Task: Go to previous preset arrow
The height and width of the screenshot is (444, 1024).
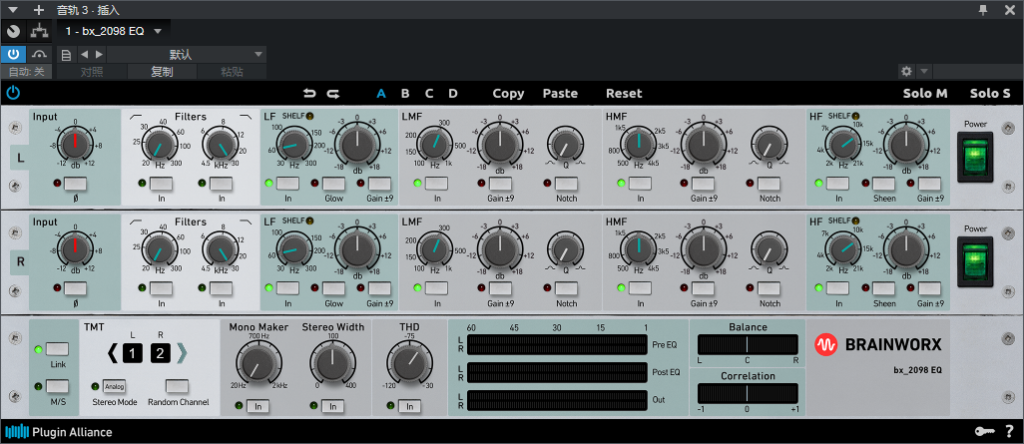Action: coord(84,55)
